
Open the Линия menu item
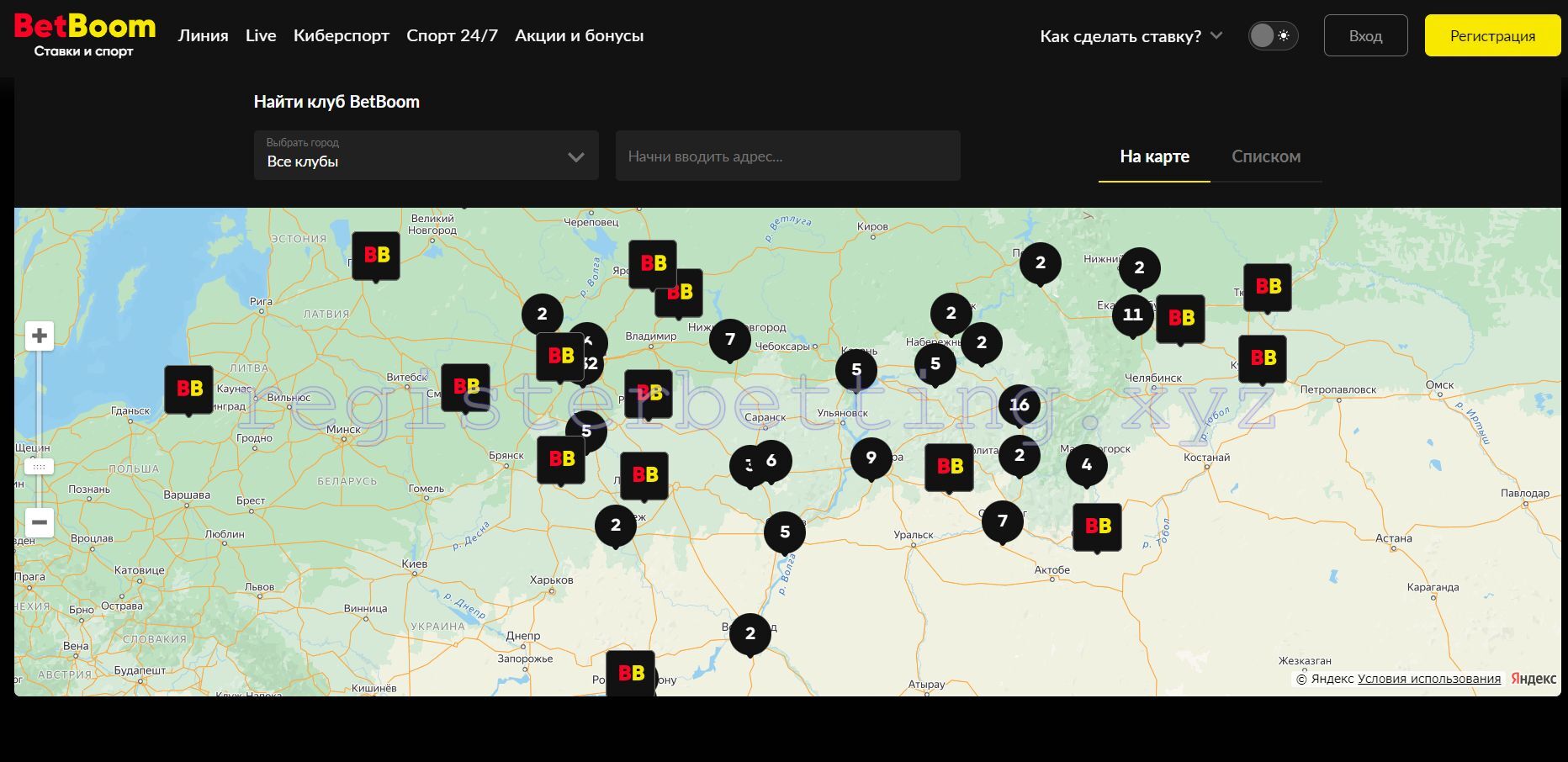(x=203, y=35)
